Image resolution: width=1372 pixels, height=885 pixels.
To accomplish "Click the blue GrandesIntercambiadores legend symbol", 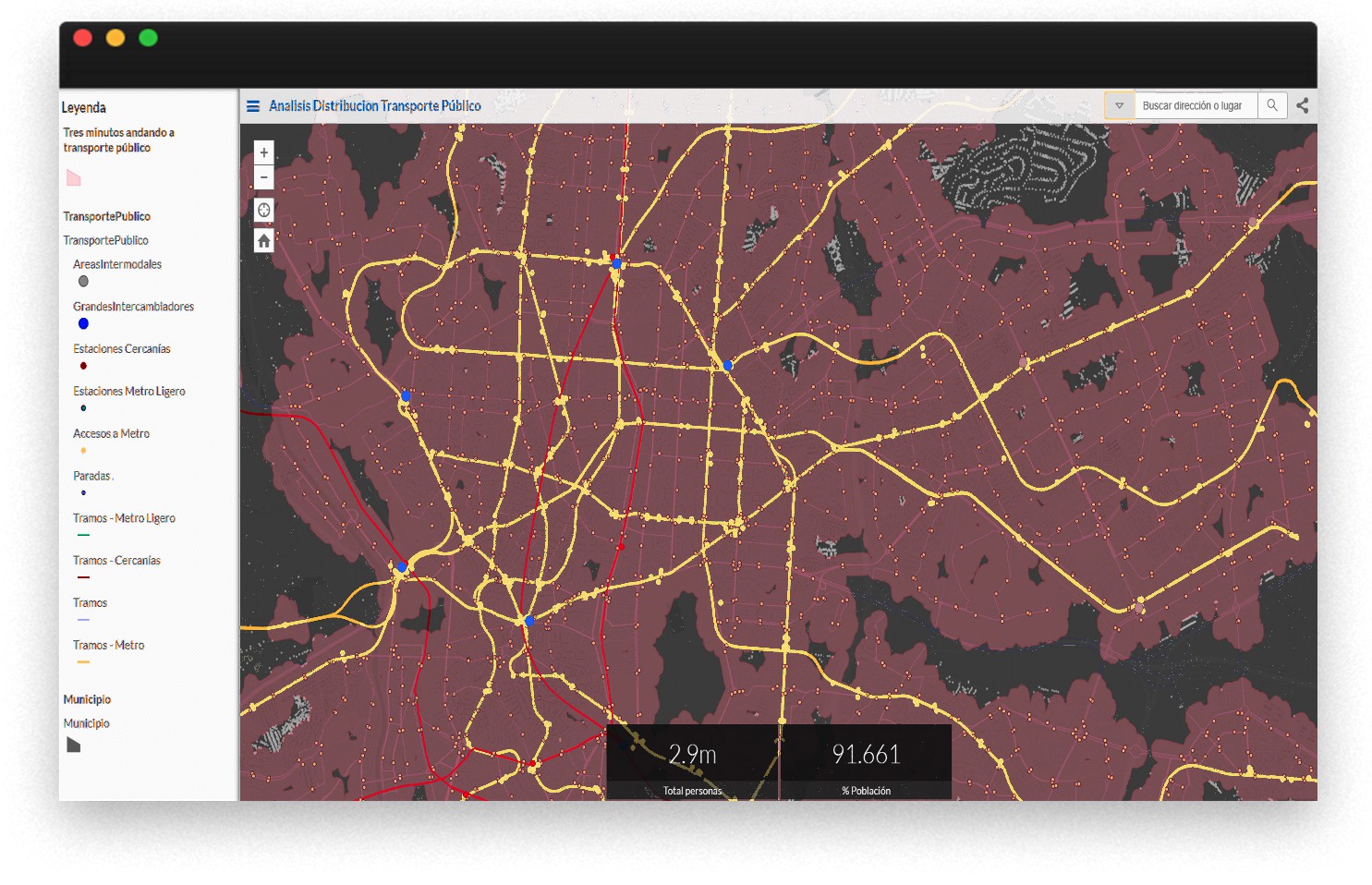I will coord(83,323).
